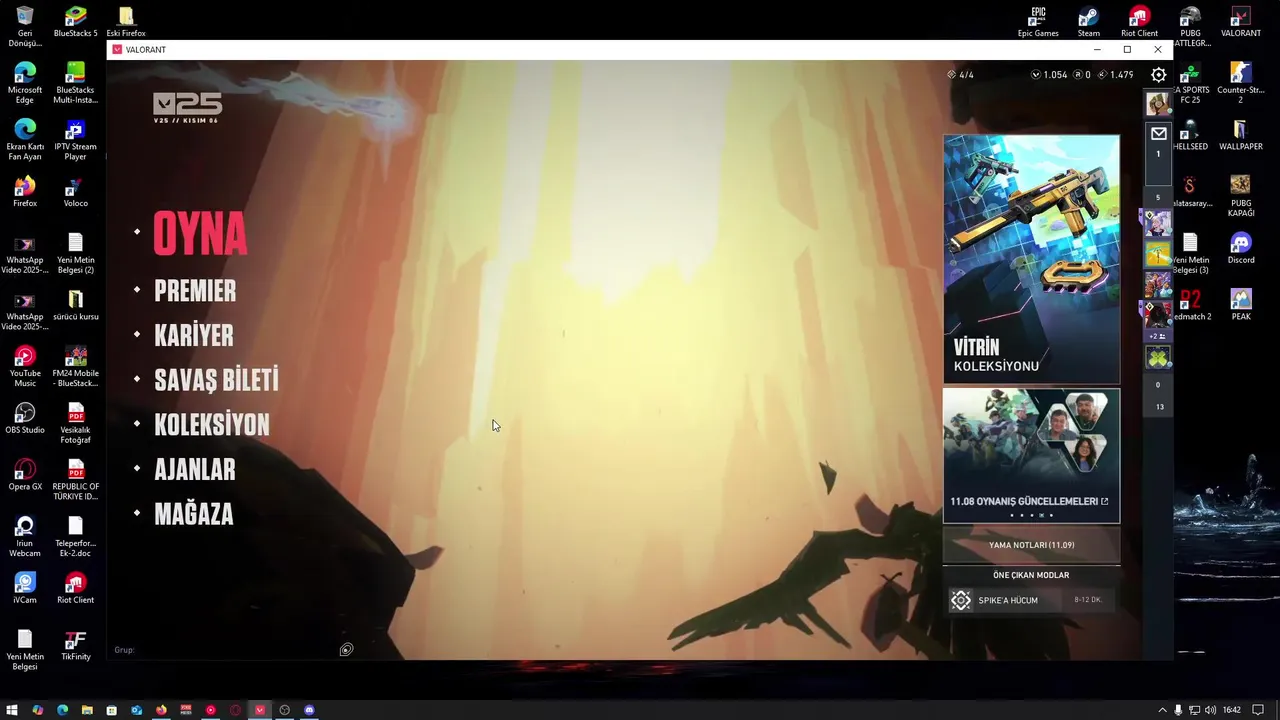Screen dimensions: 1280x720
Task: Select sürücü kursu desktop file
Action: tap(75, 305)
